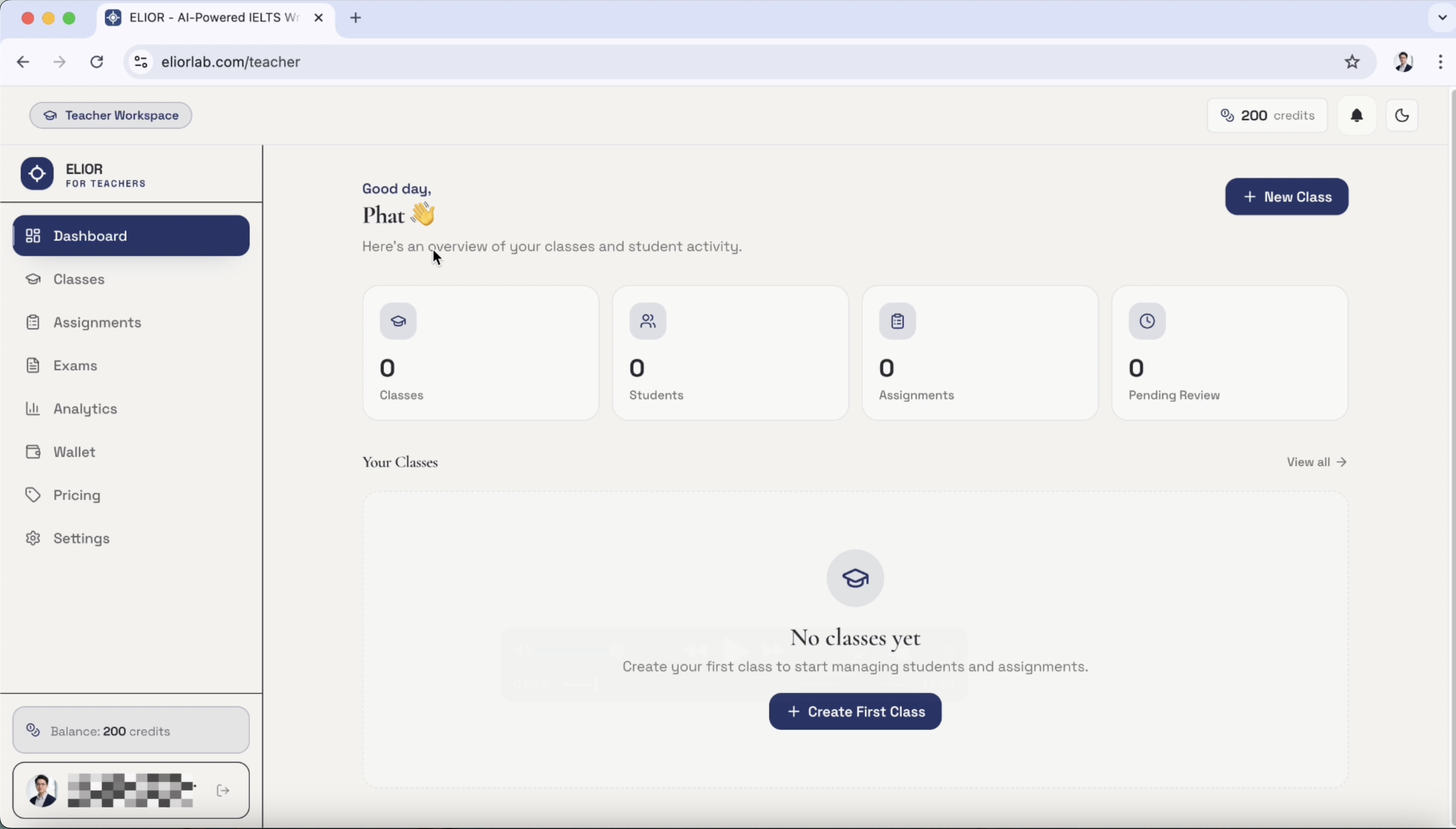Click the Pending Review clock icon

coord(1146,321)
